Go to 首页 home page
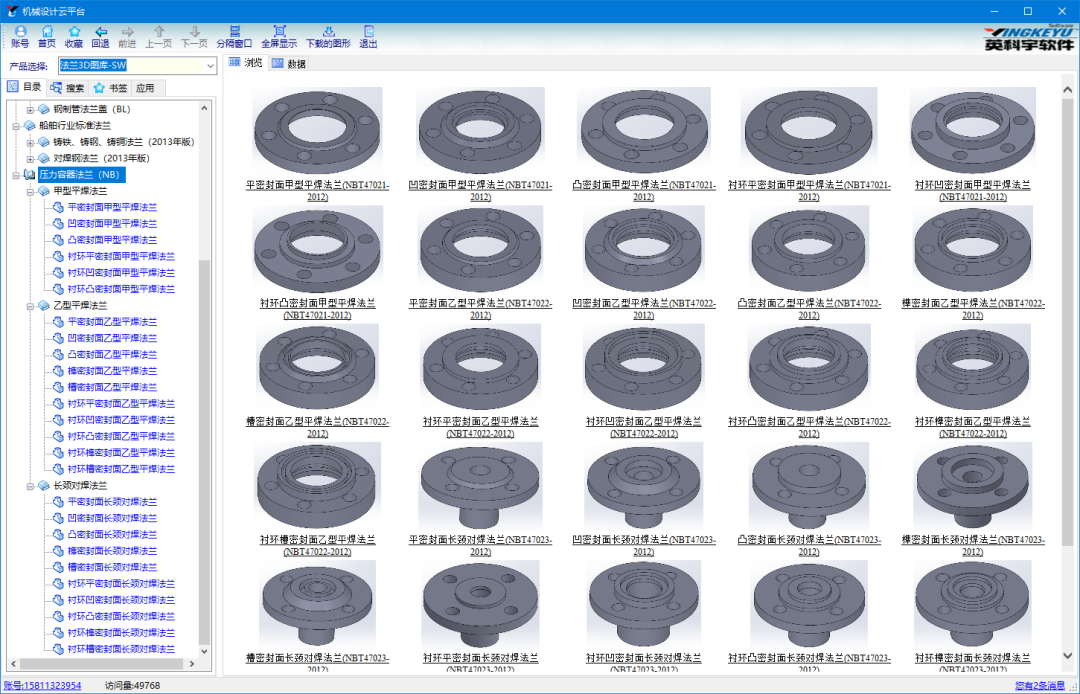Viewport: 1080px width, 694px height. (x=47, y=36)
